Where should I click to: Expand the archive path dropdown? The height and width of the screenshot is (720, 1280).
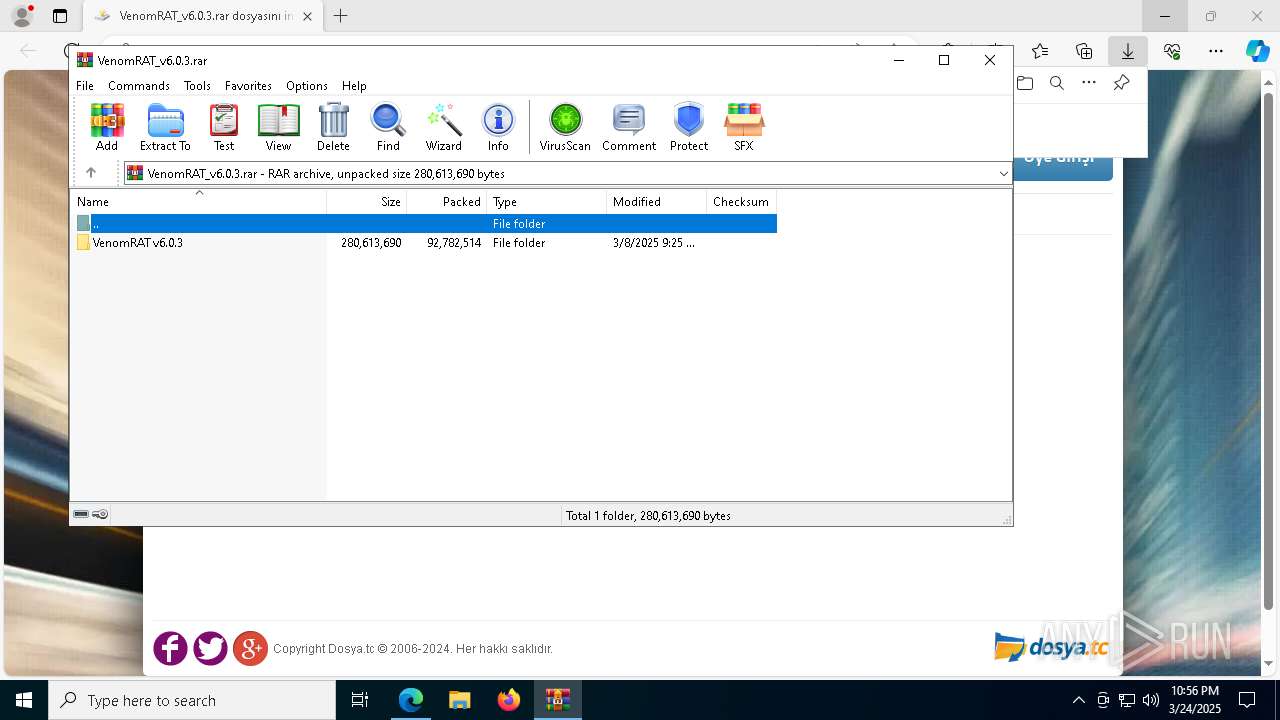[1003, 174]
